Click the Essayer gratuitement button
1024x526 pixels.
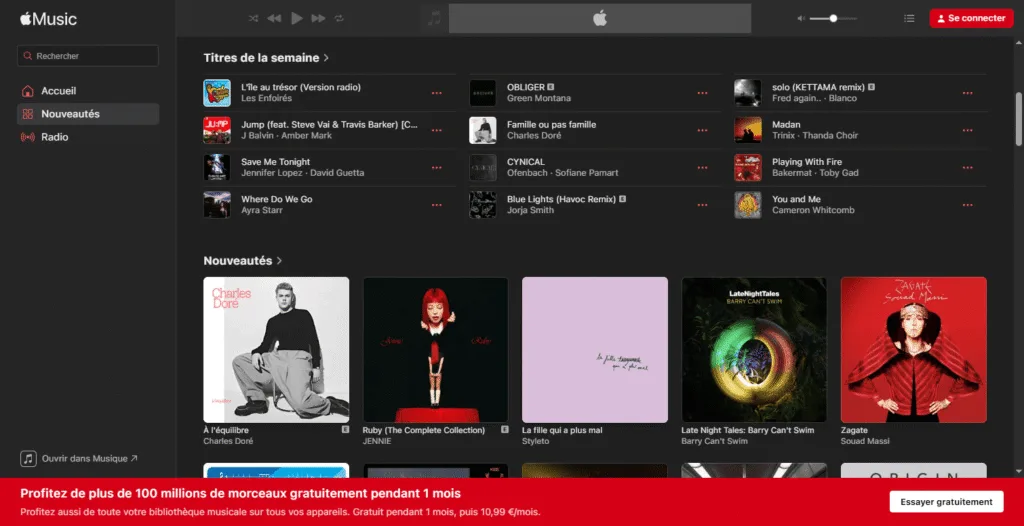(x=946, y=502)
